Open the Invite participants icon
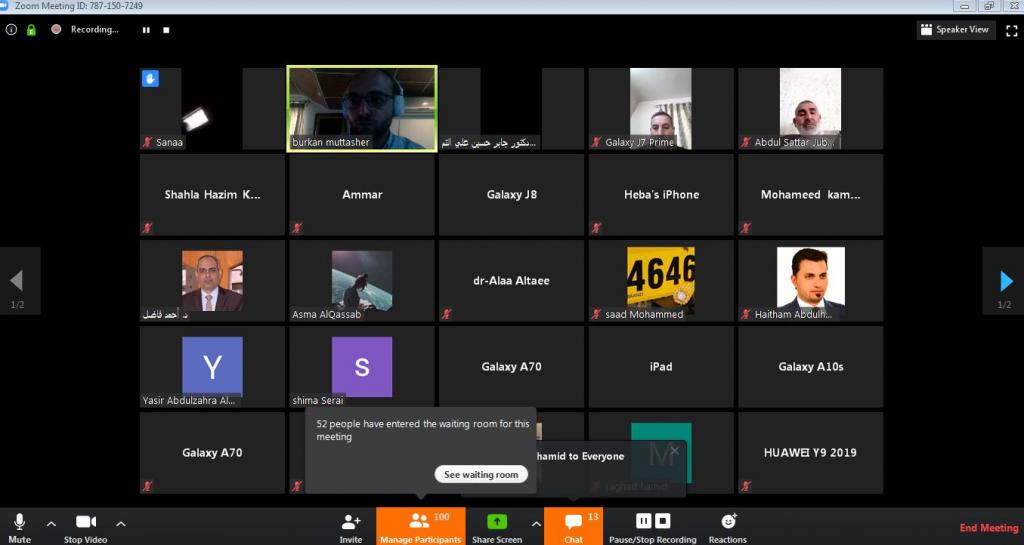Viewport: 1024px width, 545px height. pyautogui.click(x=351, y=525)
